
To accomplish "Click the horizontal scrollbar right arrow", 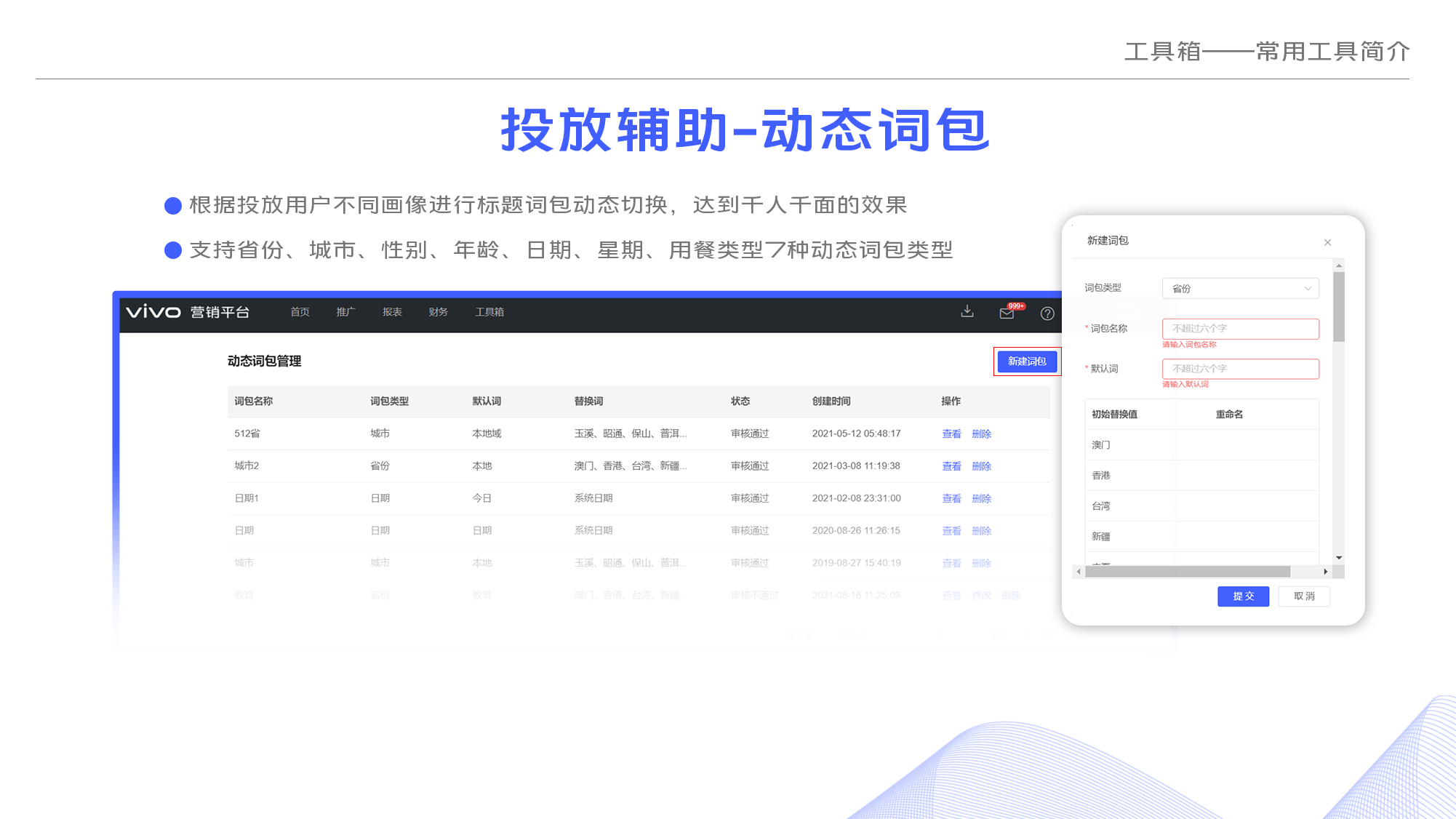I will pyautogui.click(x=1326, y=572).
